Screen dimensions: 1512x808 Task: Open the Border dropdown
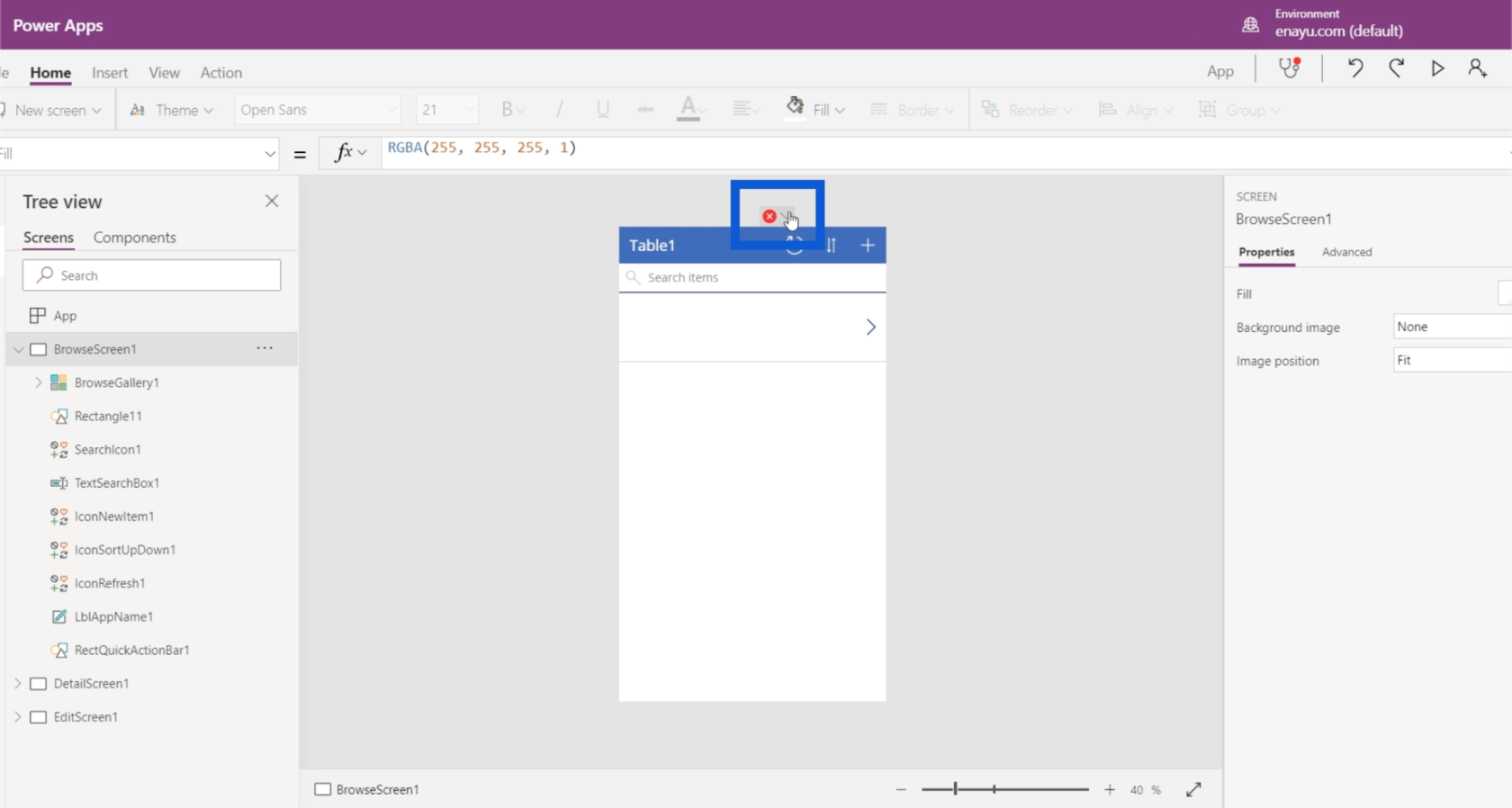point(913,110)
